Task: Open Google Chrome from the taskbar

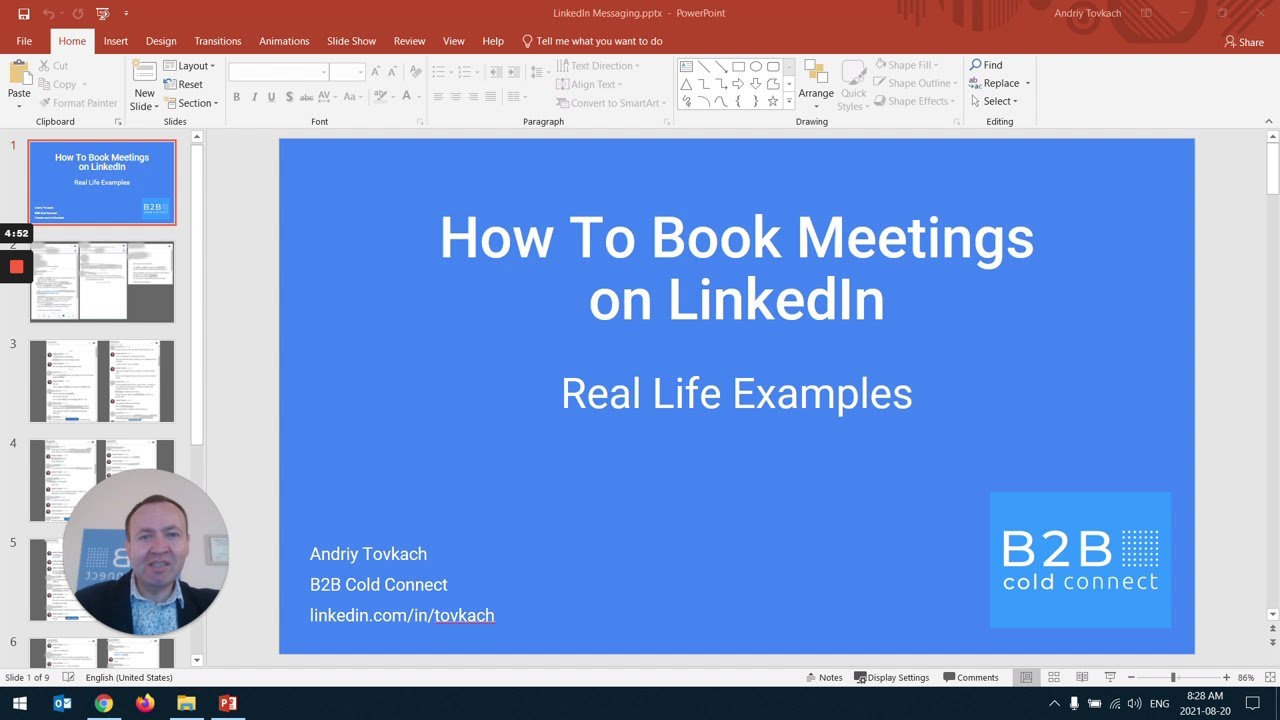Action: tap(103, 703)
